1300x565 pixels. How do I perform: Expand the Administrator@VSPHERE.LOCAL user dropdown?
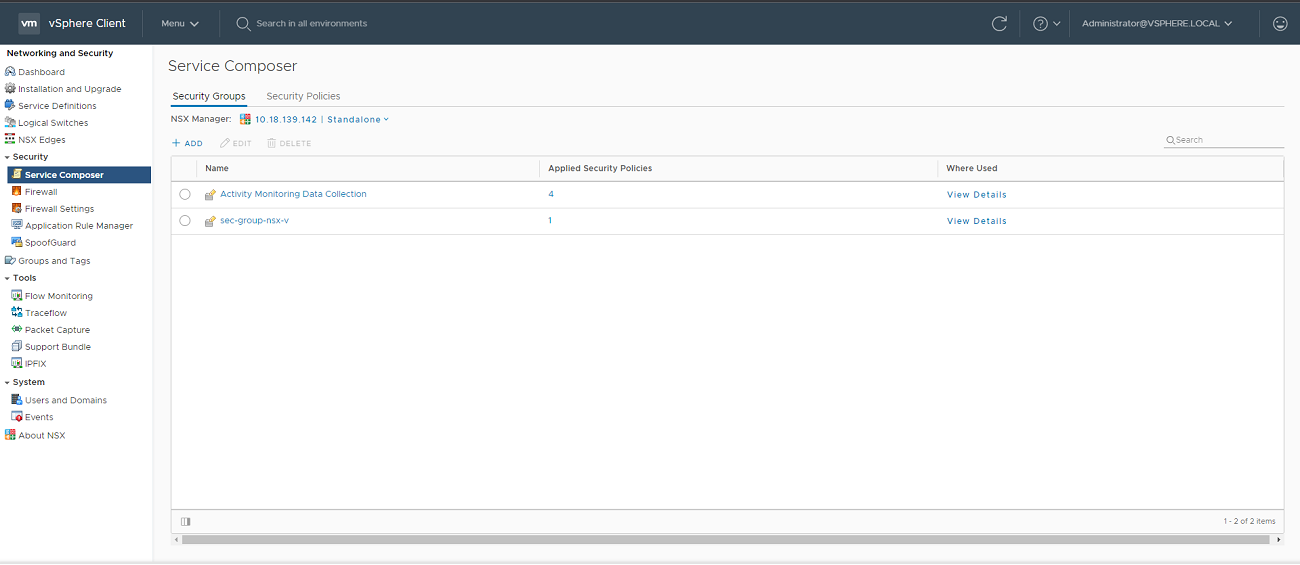[1156, 23]
